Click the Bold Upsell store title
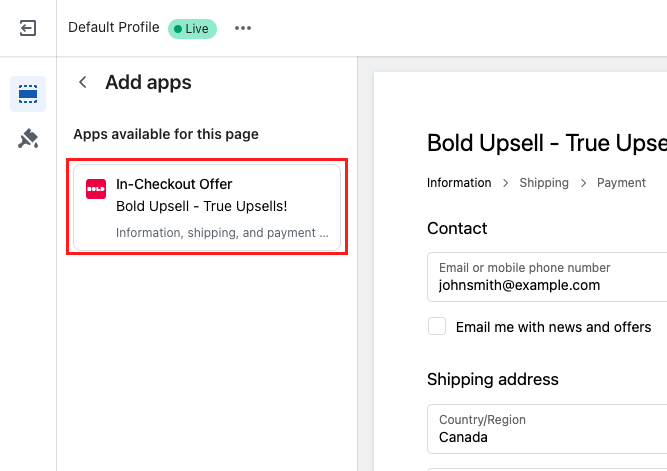This screenshot has height=471, width=667. (547, 143)
